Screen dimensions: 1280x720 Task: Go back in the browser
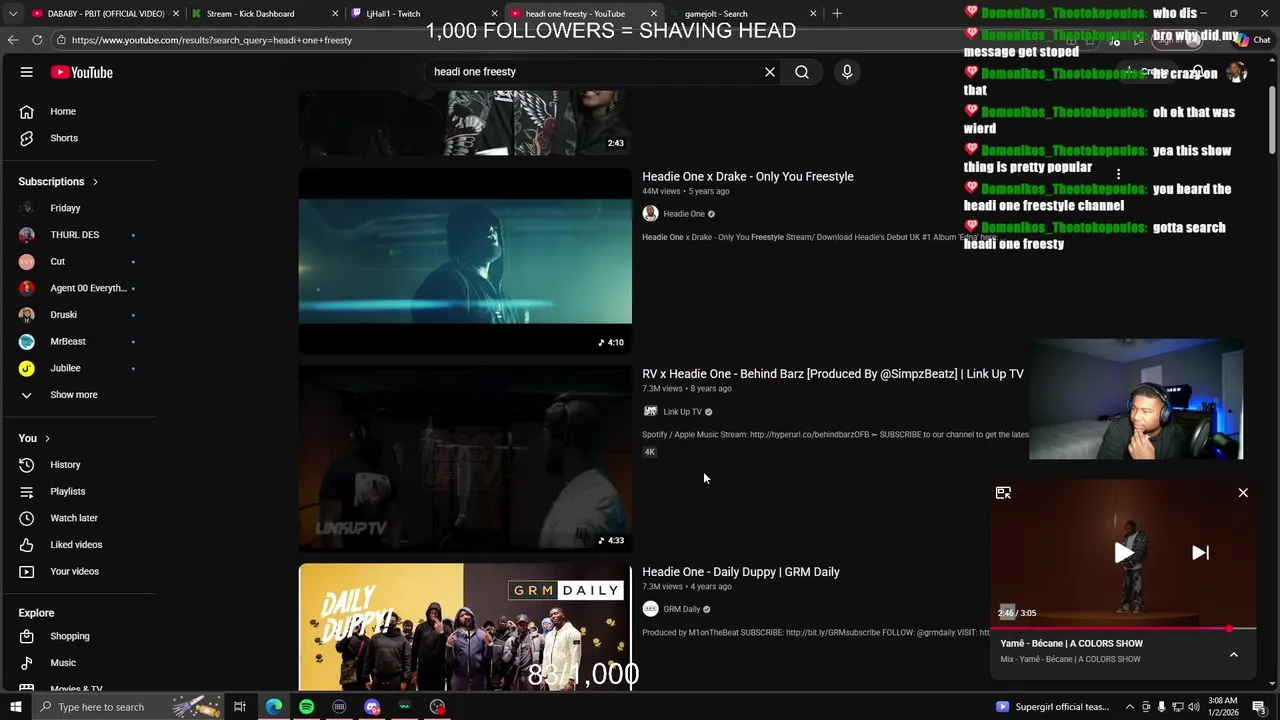[13, 40]
